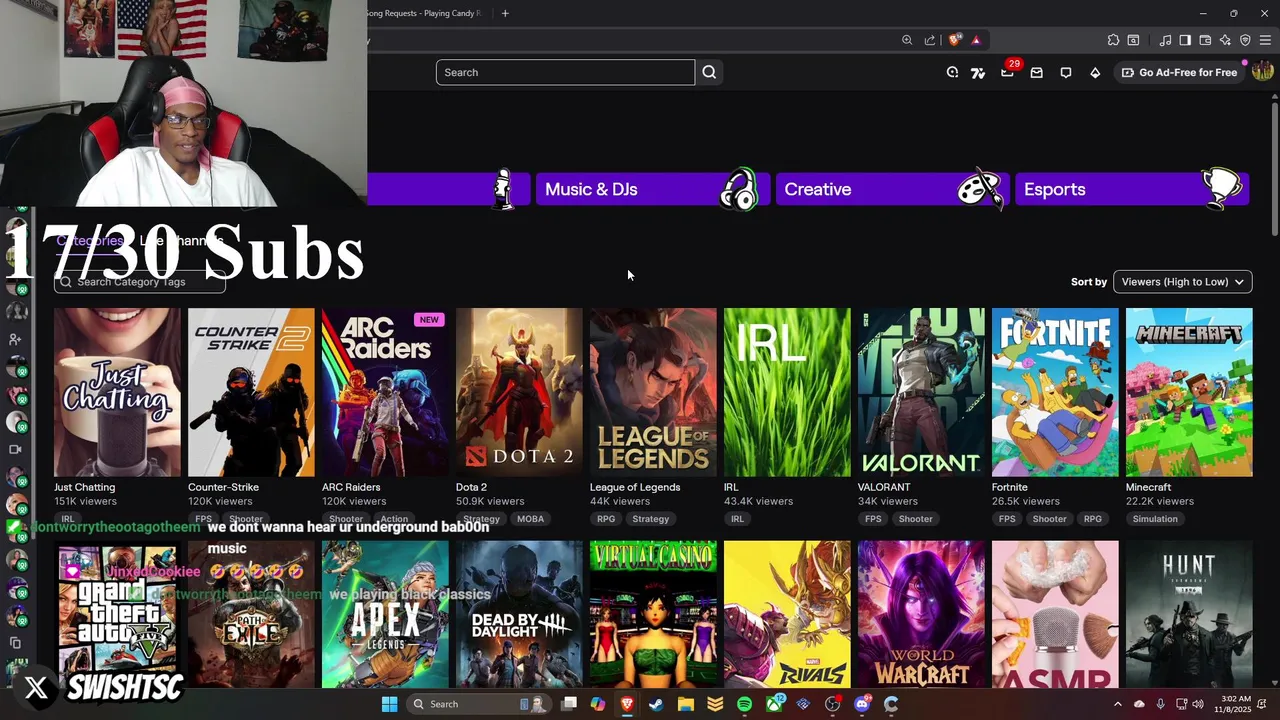Image resolution: width=1280 pixels, height=720 pixels.
Task: Open Steam from the taskbar
Action: (656, 704)
